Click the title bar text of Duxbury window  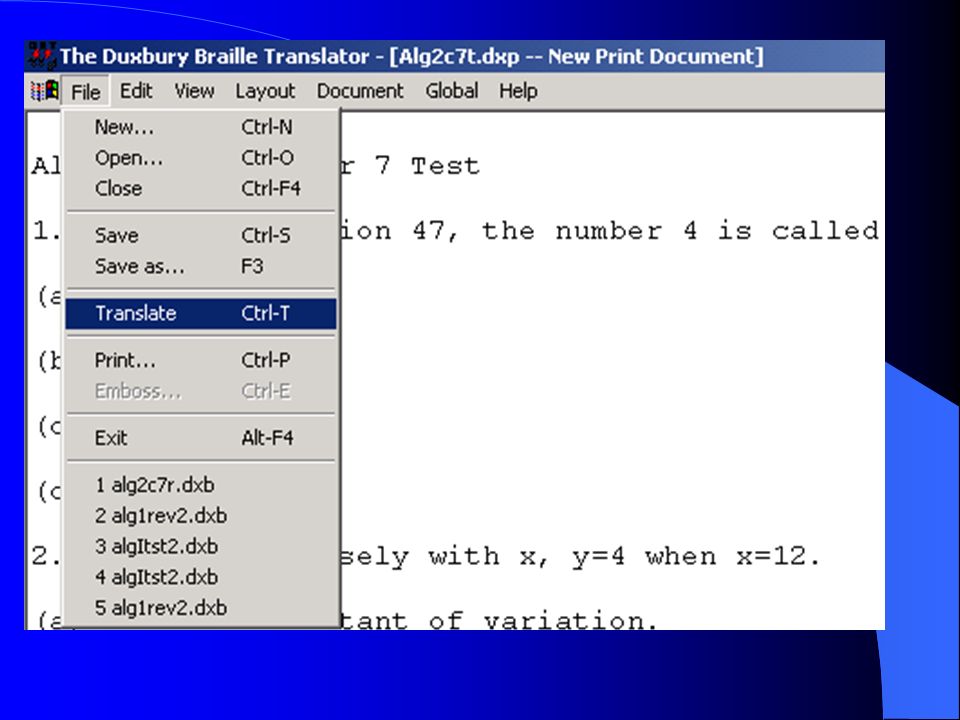coord(411,56)
